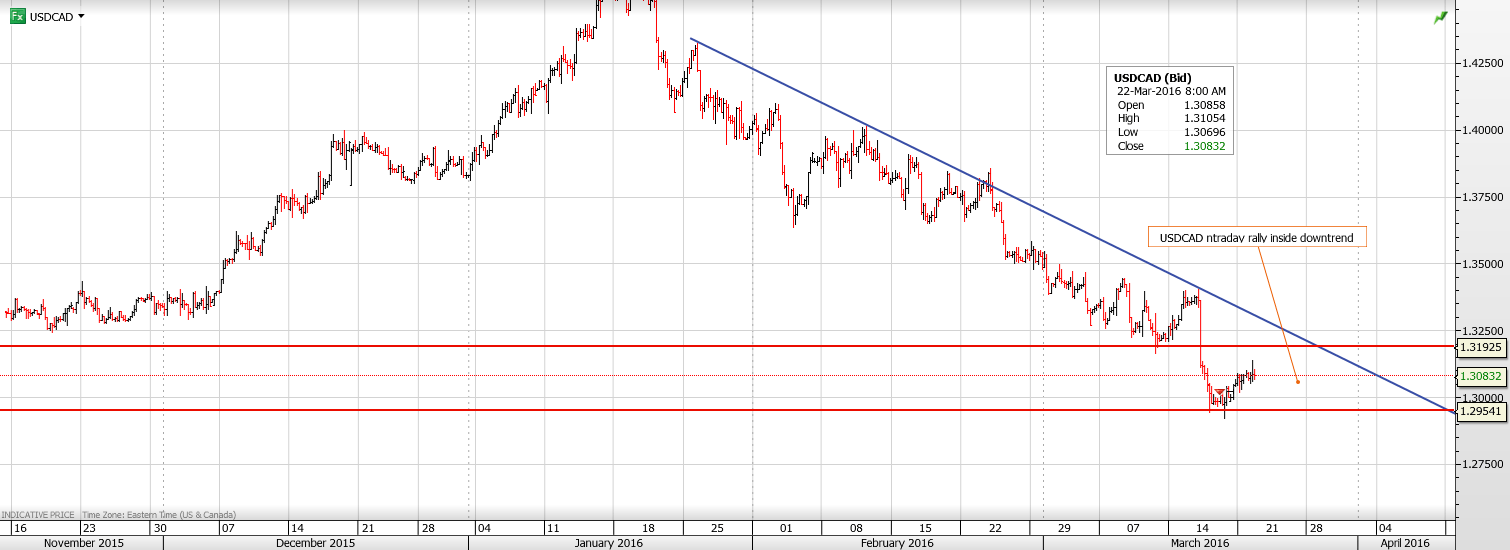The width and height of the screenshot is (1510, 550).
Task: Open the USDCAD symbol dropdown arrow
Action: 81,17
